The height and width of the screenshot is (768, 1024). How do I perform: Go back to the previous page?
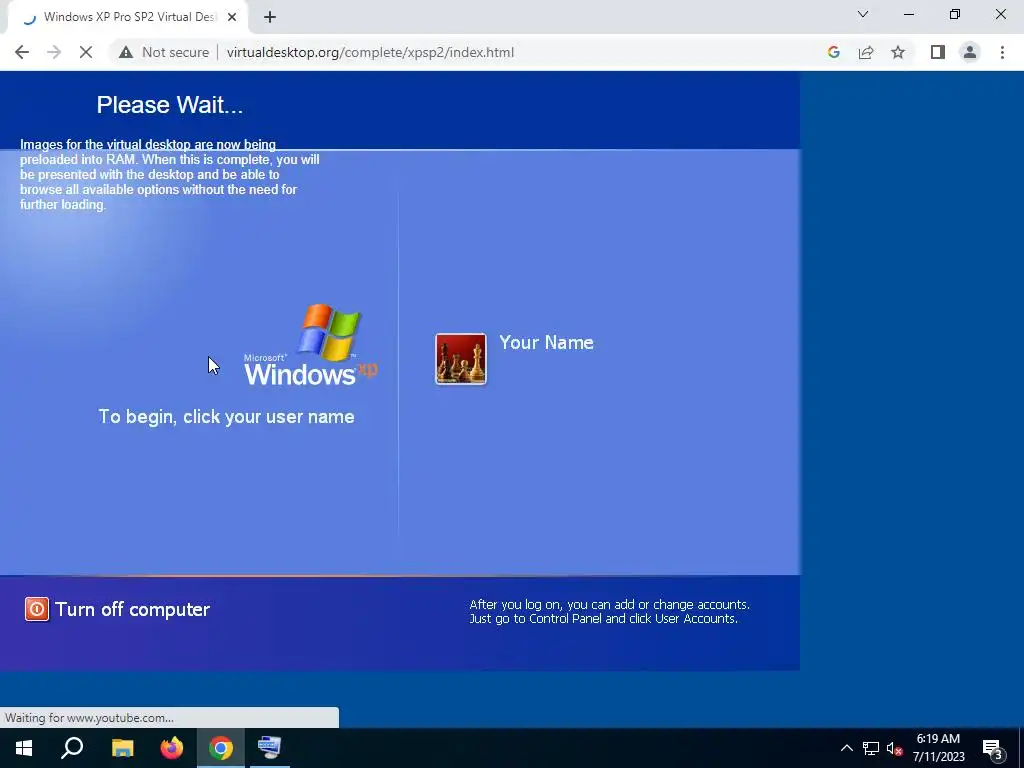click(22, 52)
